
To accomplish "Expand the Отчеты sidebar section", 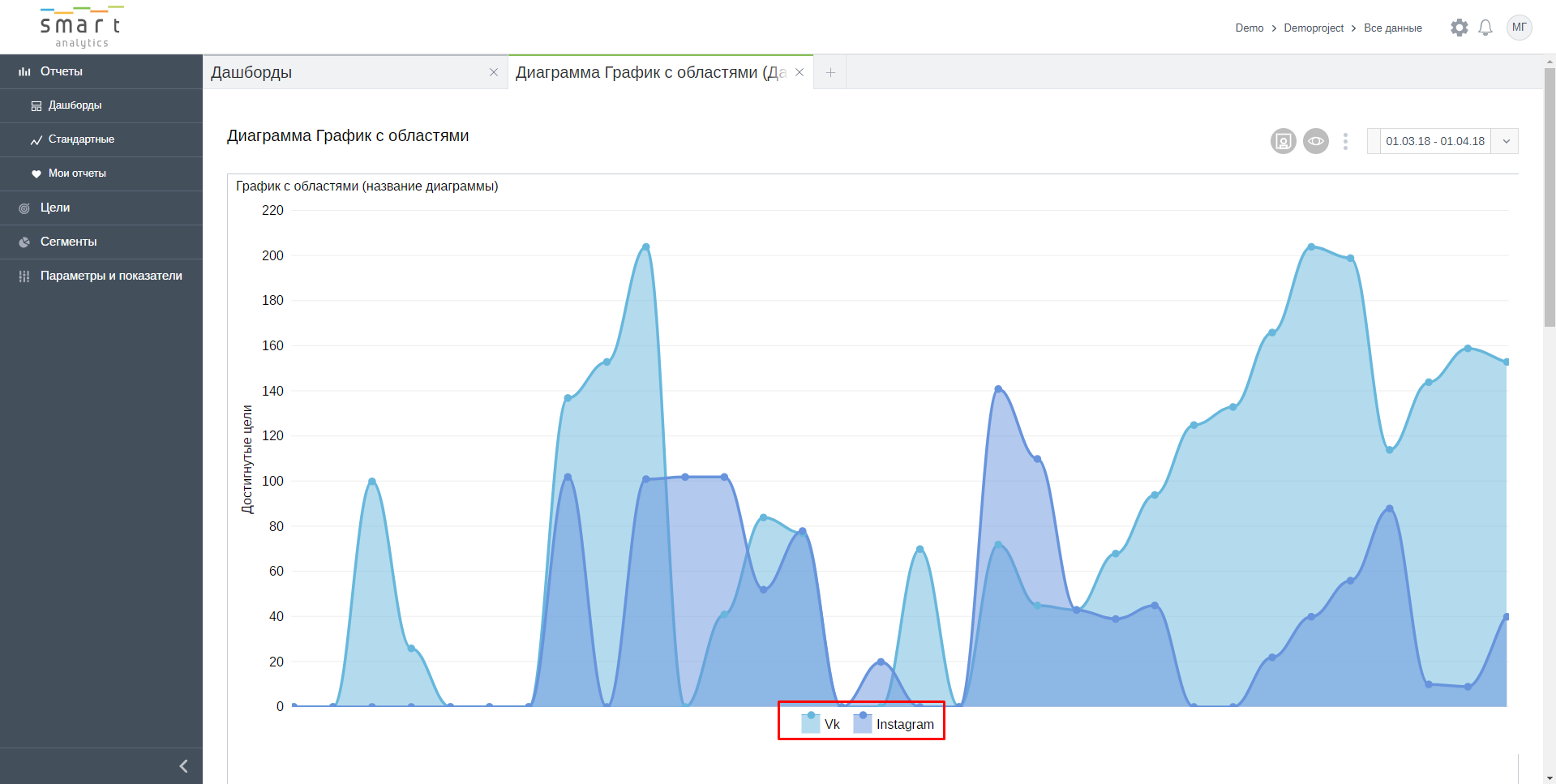I will tap(62, 71).
